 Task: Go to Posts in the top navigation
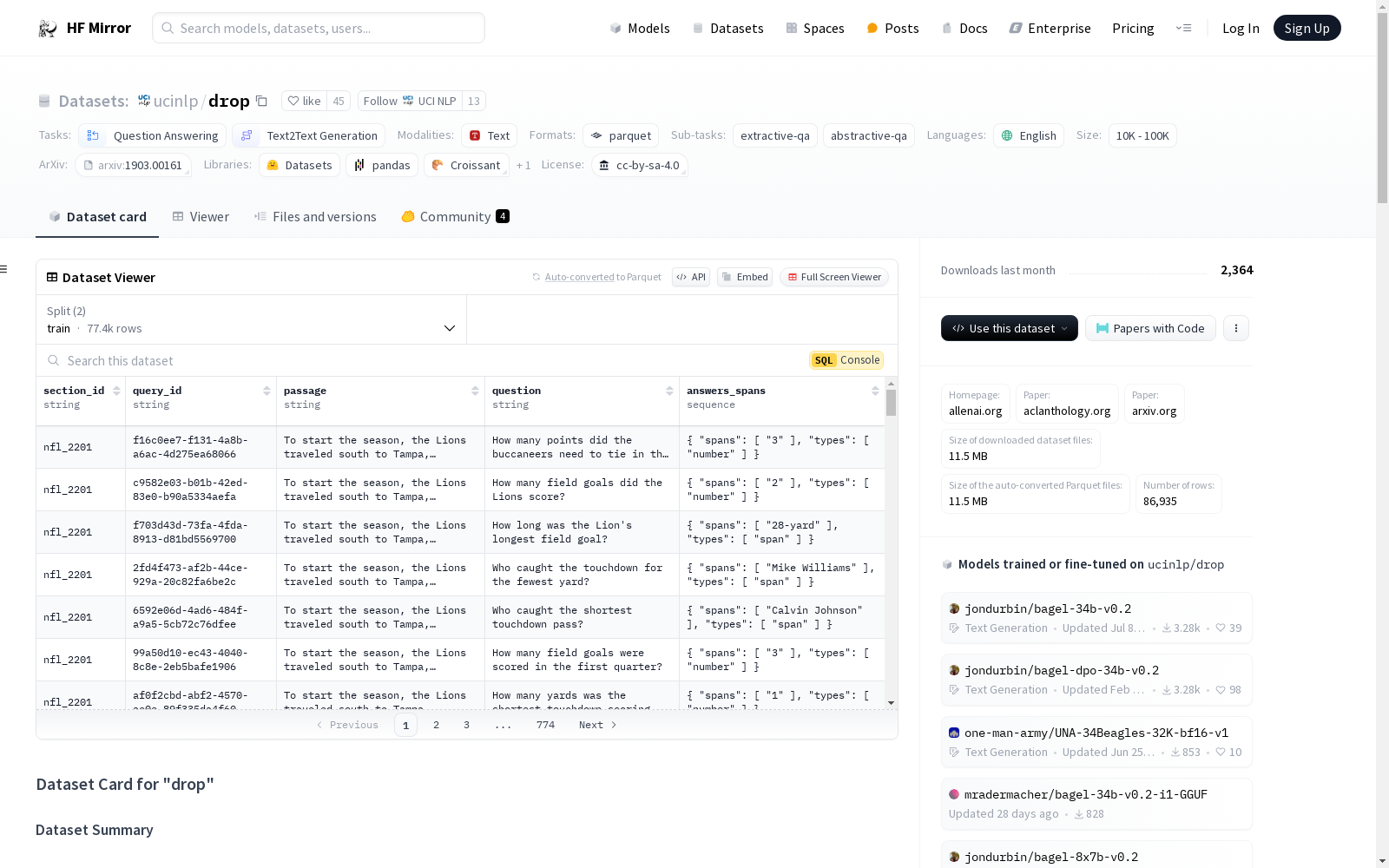click(x=892, y=29)
